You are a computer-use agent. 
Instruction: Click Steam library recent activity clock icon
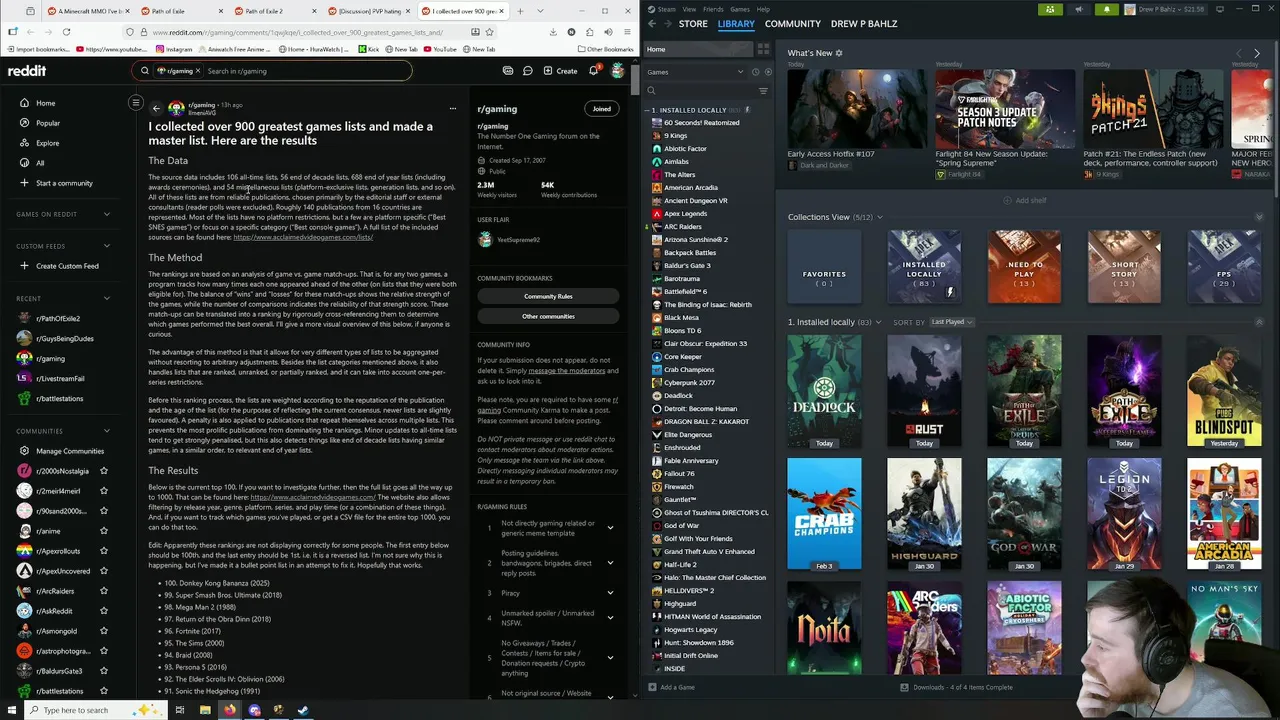click(x=755, y=72)
